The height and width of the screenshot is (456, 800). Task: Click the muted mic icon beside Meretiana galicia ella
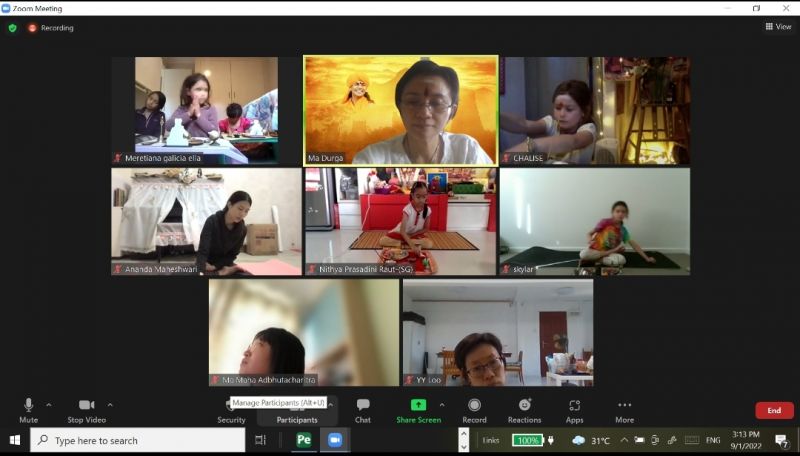click(x=118, y=158)
